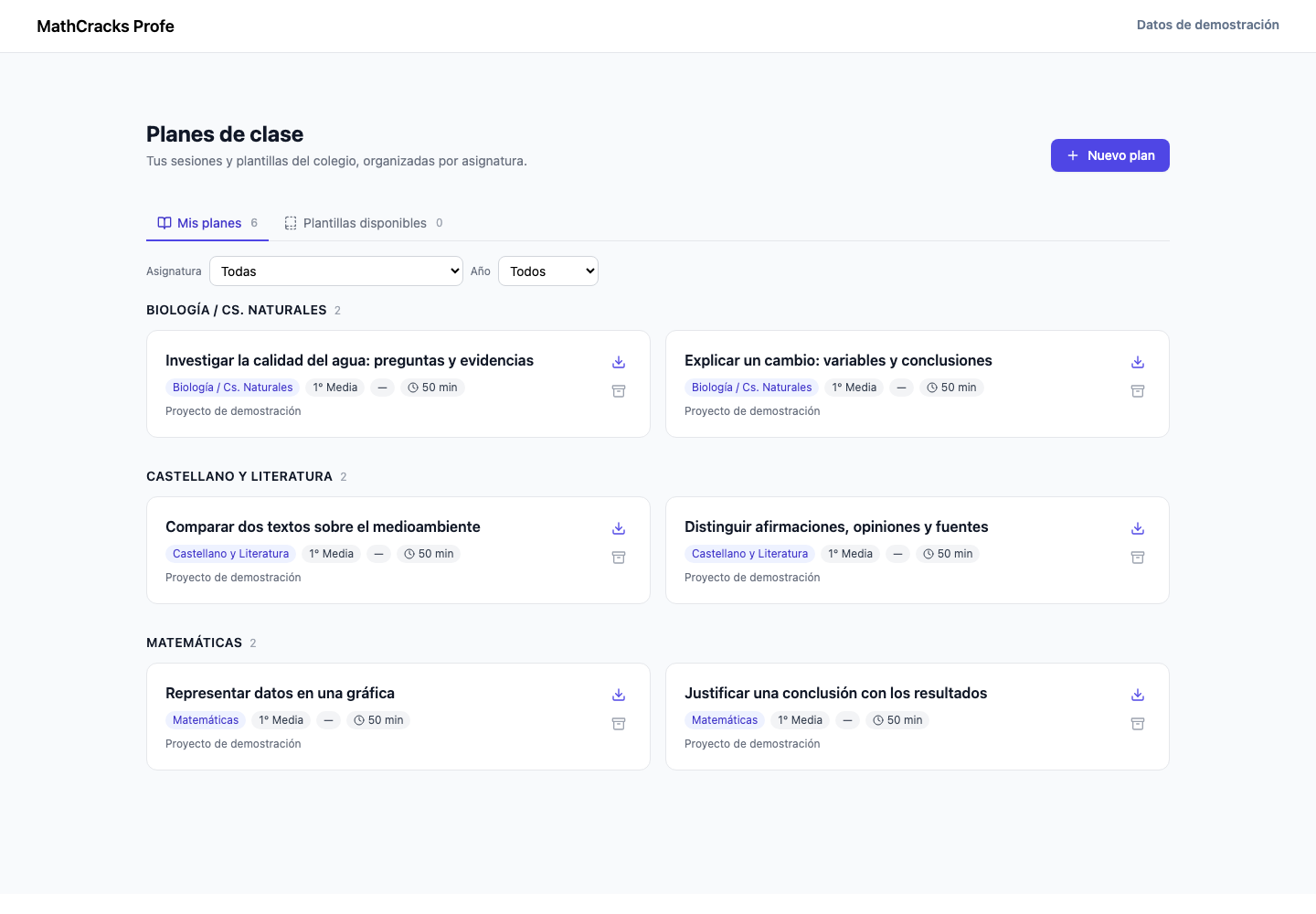Archive the 'Distinguir afirmaciones' plan
Screen dimensions: 1316x914
[1138, 558]
